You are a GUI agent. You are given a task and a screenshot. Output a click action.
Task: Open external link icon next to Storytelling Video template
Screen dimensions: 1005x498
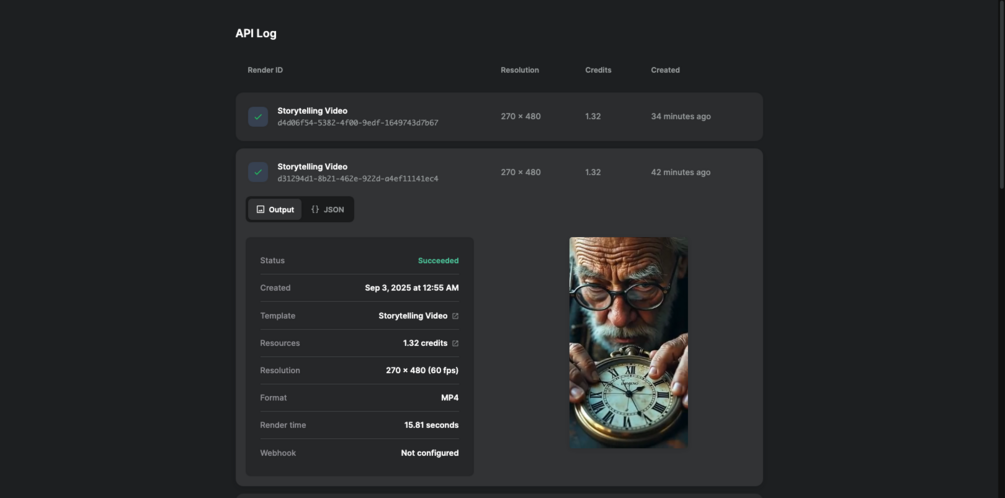pos(455,316)
